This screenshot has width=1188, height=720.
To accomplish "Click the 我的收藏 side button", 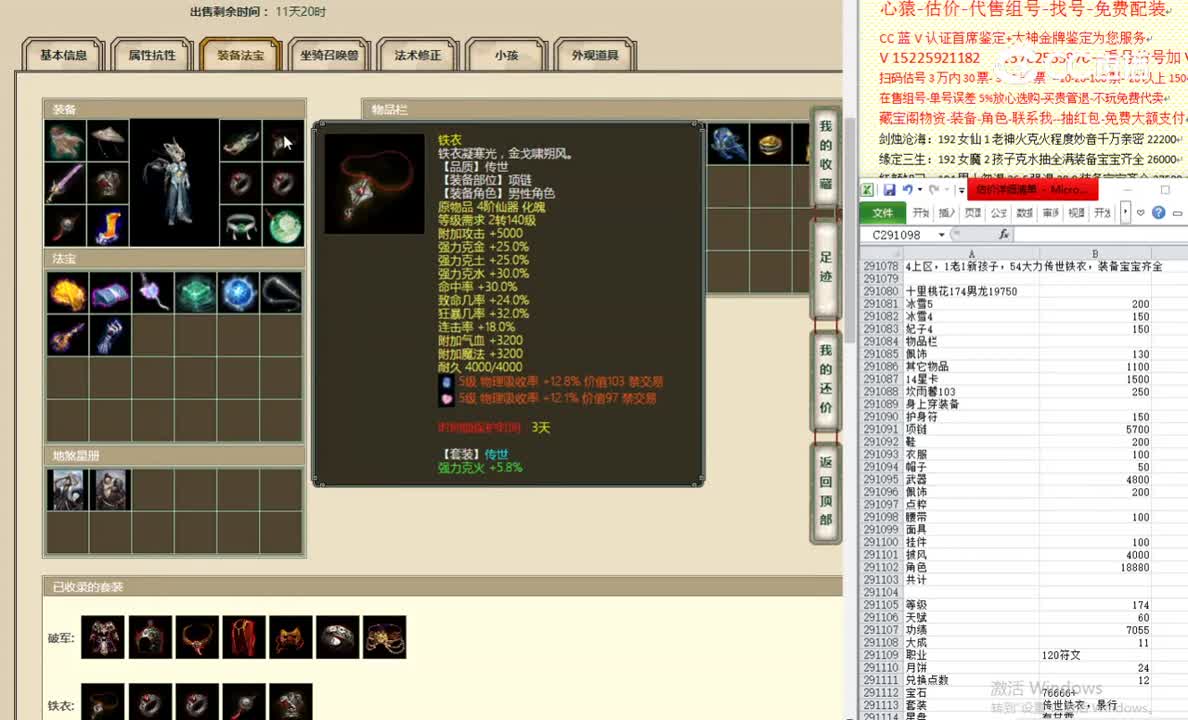I will [x=825, y=155].
